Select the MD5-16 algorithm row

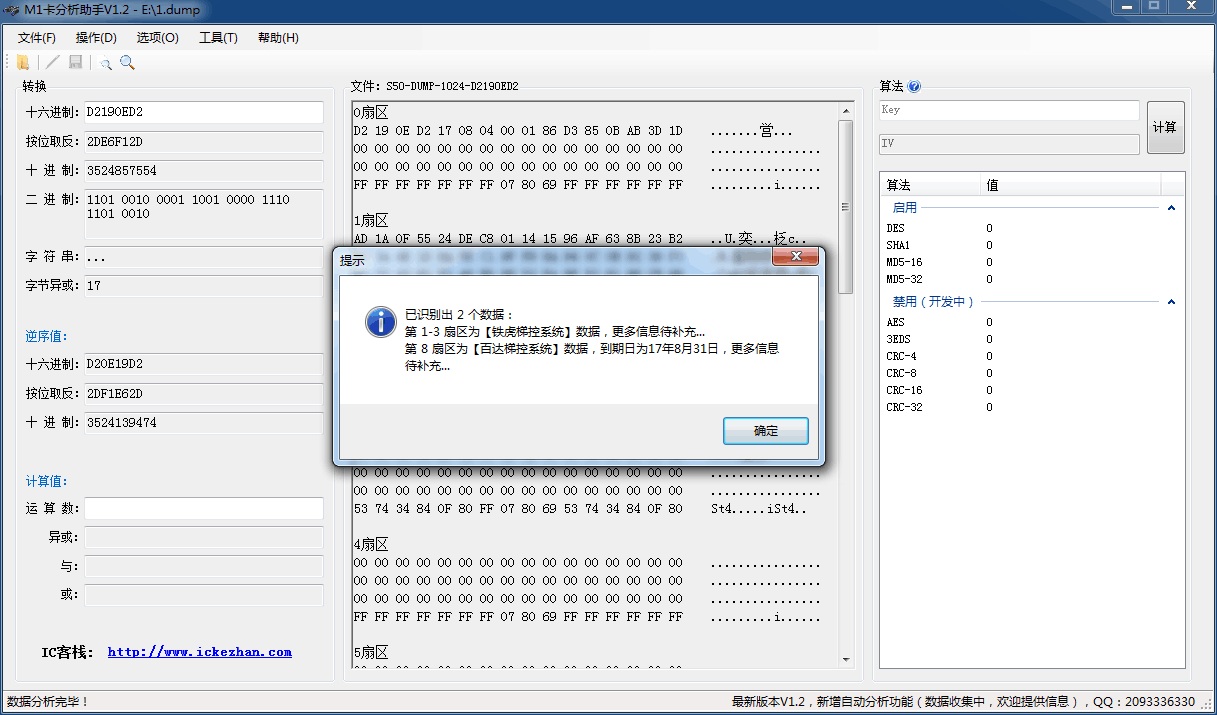[x=1032, y=262]
